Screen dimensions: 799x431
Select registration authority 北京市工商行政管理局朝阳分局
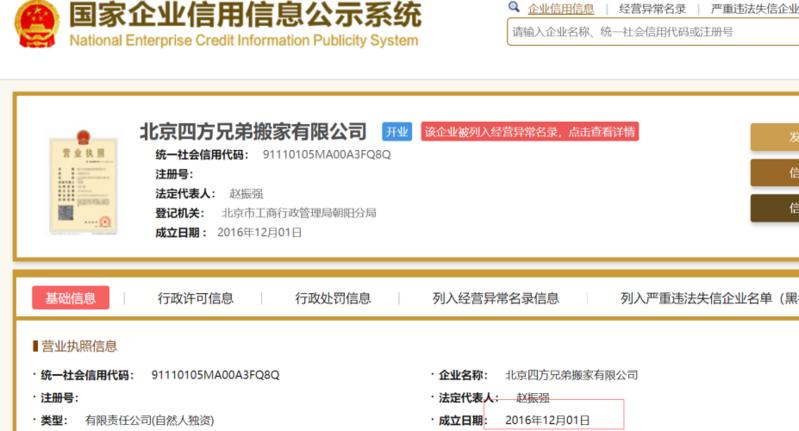click(x=299, y=213)
